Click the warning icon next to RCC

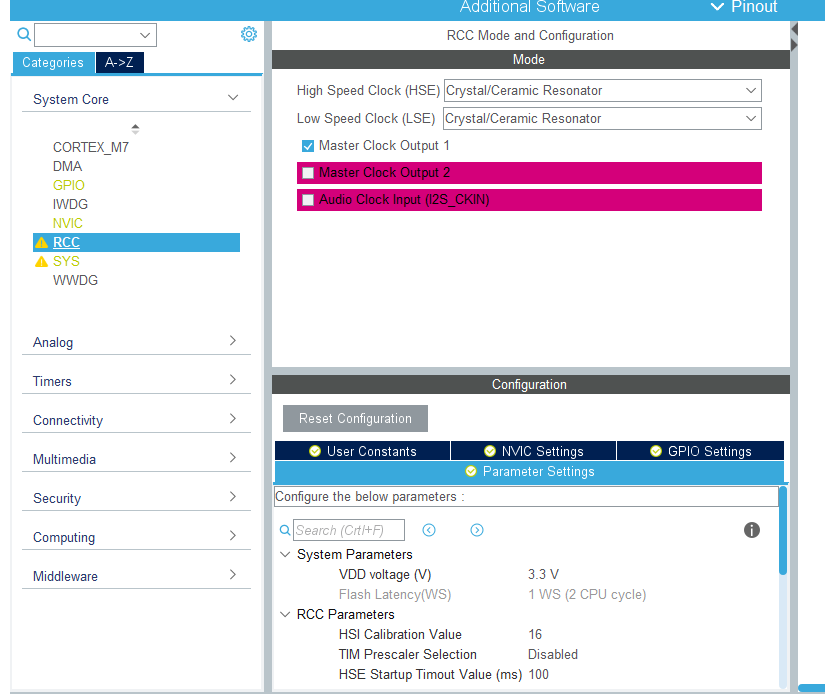pos(41,243)
